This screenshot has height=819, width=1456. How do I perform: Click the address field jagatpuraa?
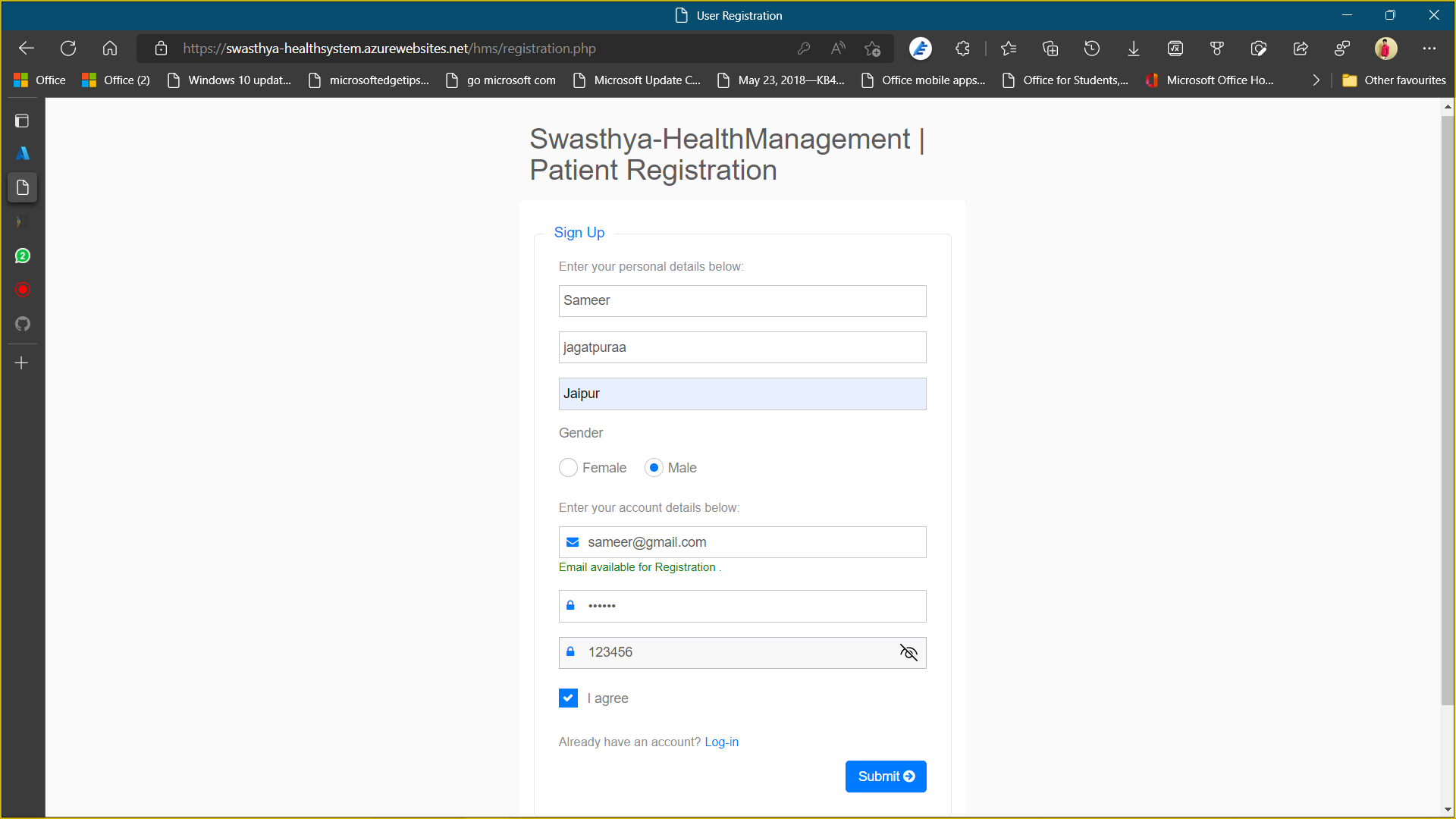click(742, 347)
